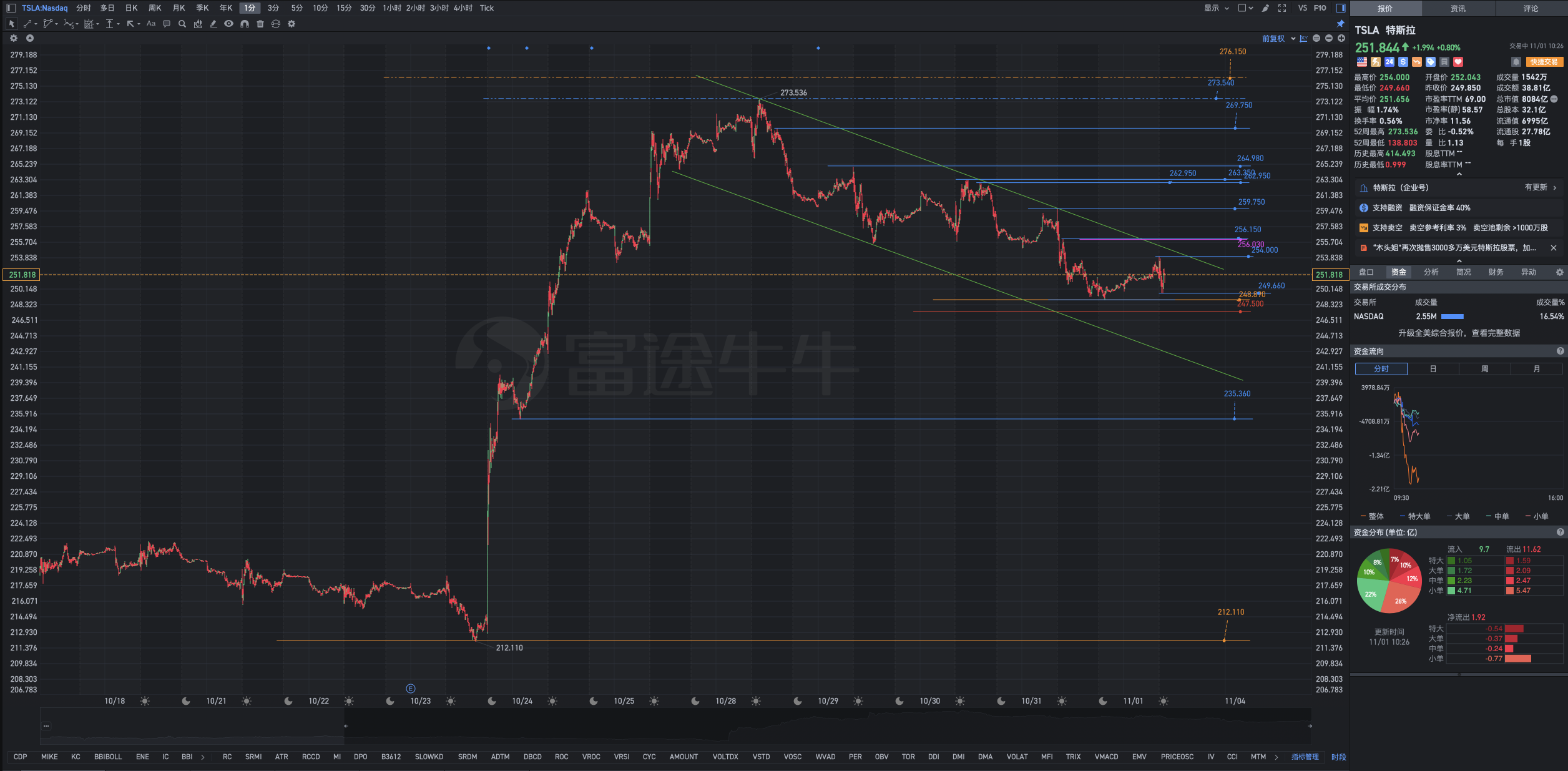Switch to 1小时 timeframe
Viewport: 1568px width, 771px height.
click(392, 8)
